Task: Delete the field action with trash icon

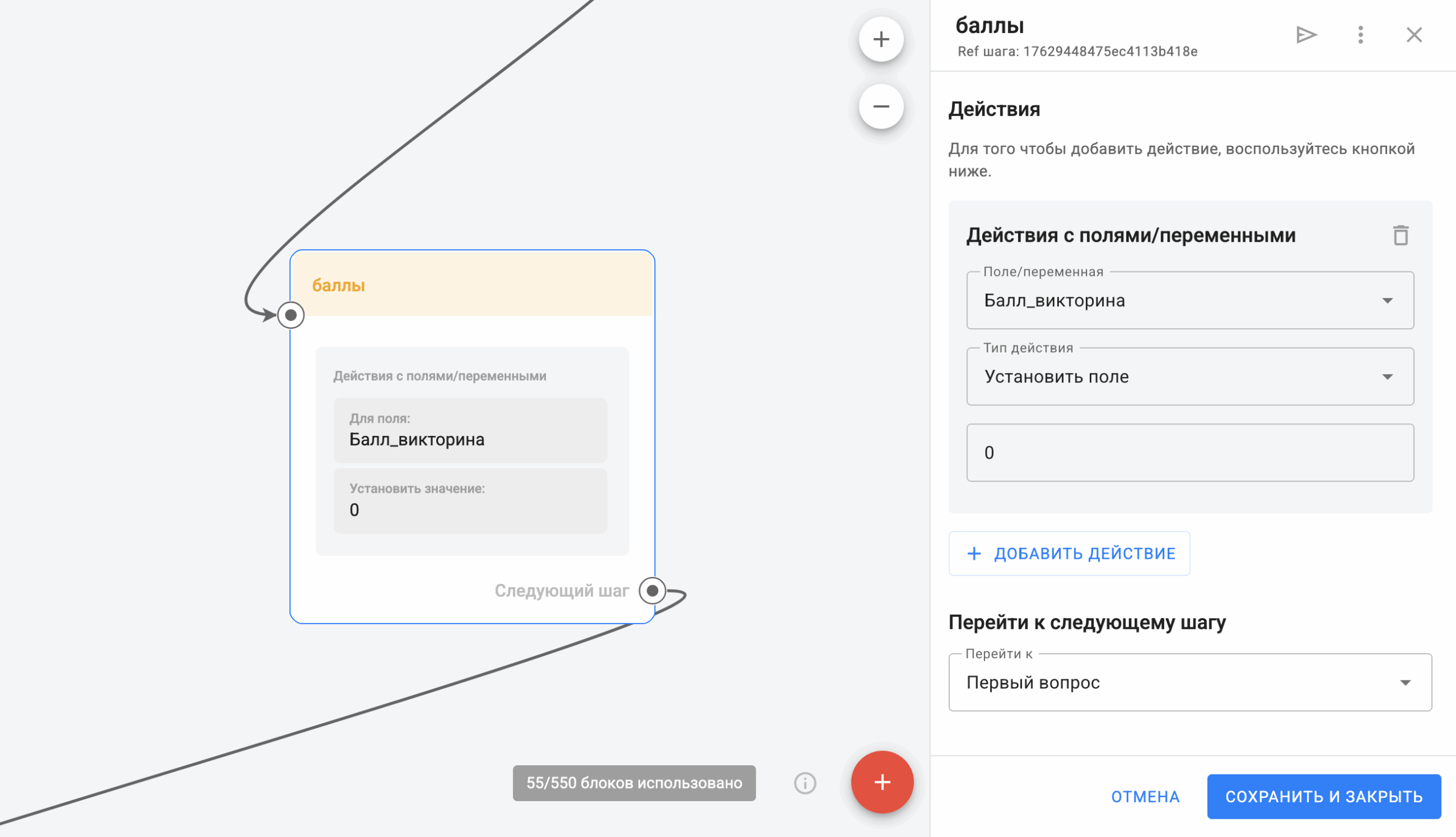Action: 1400,236
